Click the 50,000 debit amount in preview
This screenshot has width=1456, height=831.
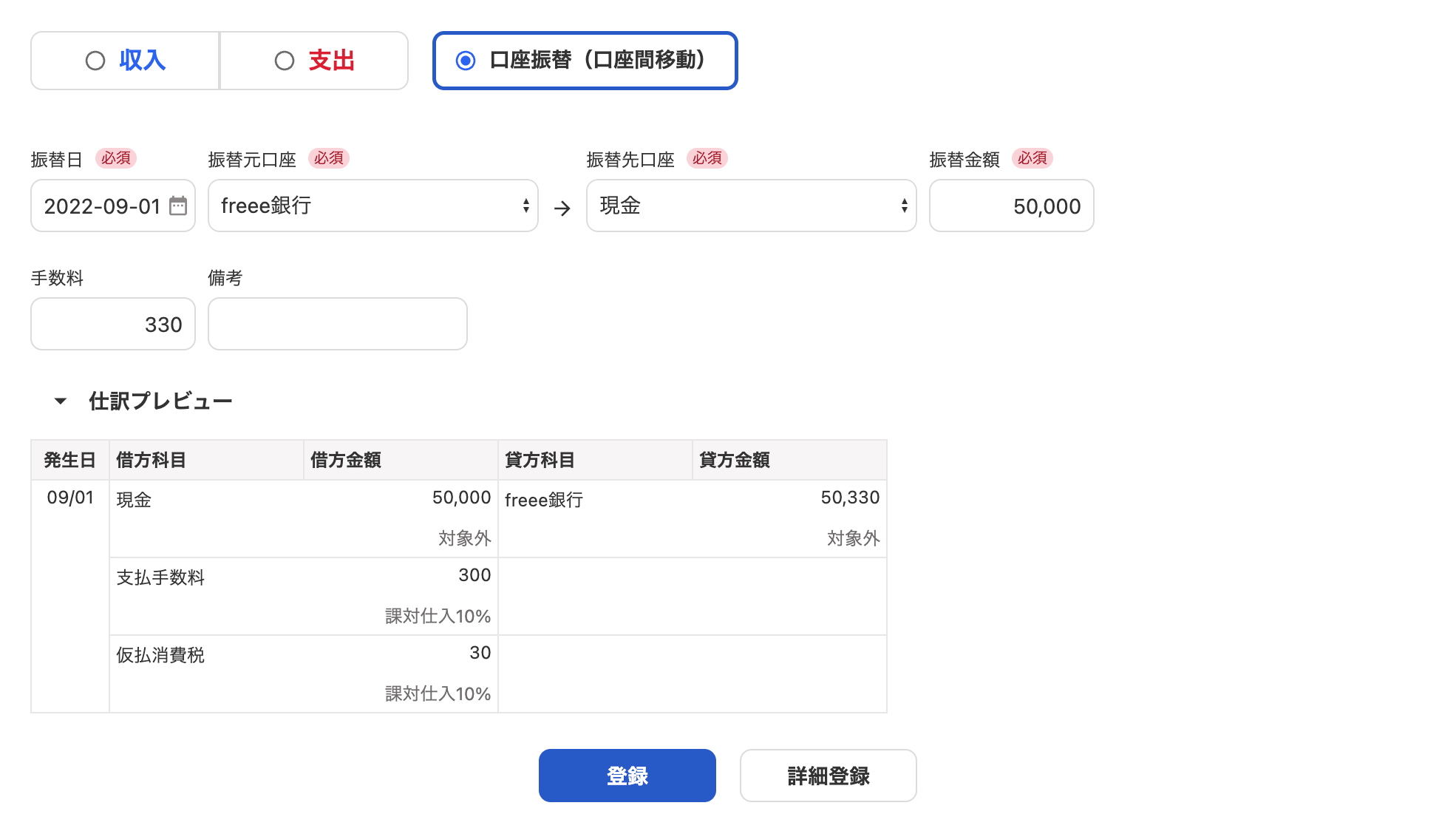pos(462,498)
